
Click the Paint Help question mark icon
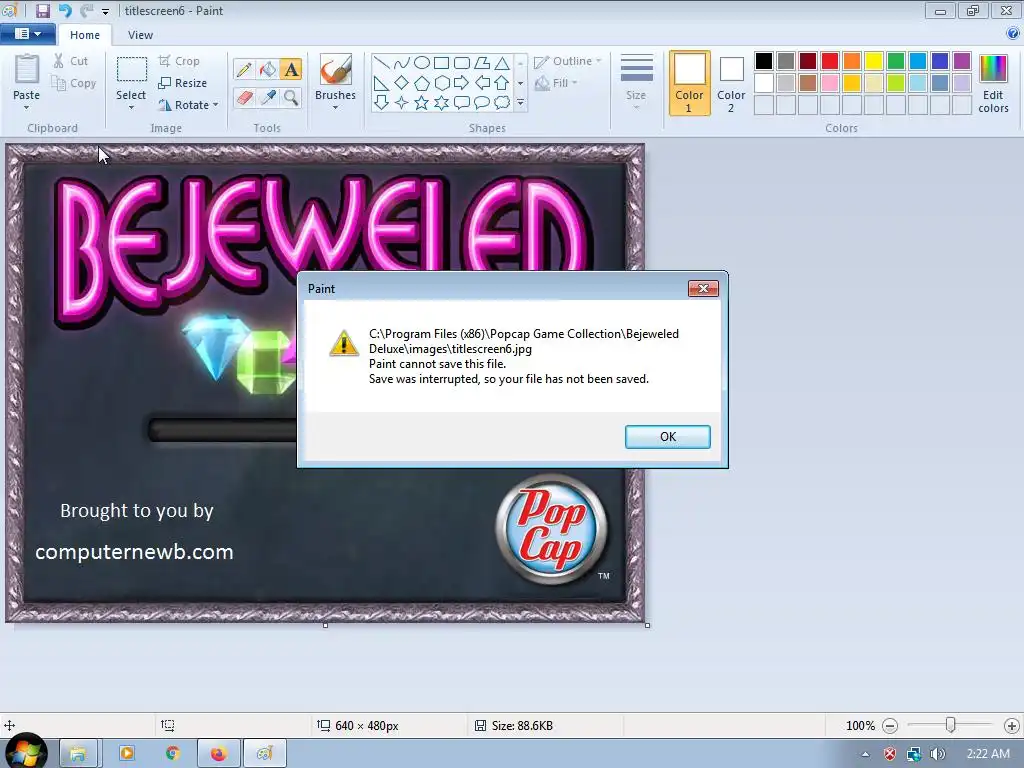[x=1013, y=34]
